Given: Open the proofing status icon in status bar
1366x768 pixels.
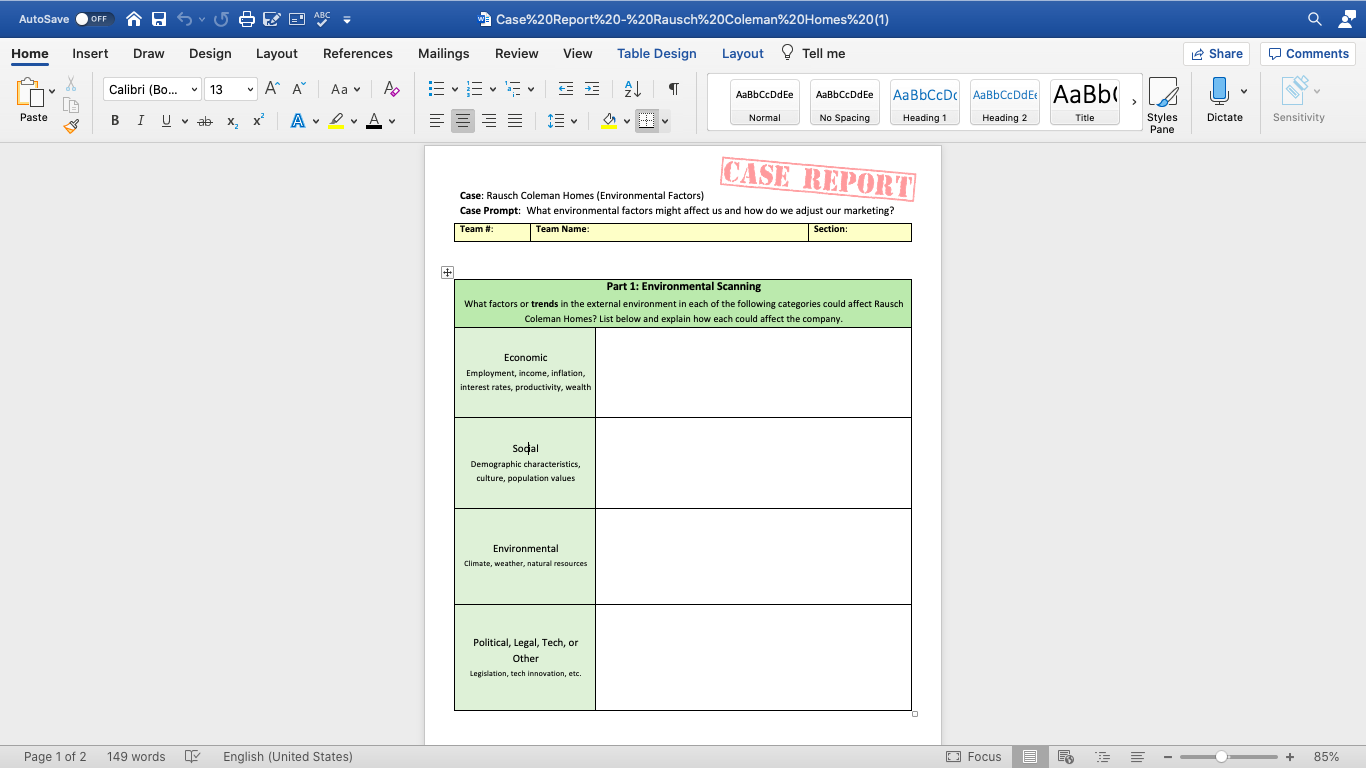Looking at the screenshot, I should (x=193, y=757).
